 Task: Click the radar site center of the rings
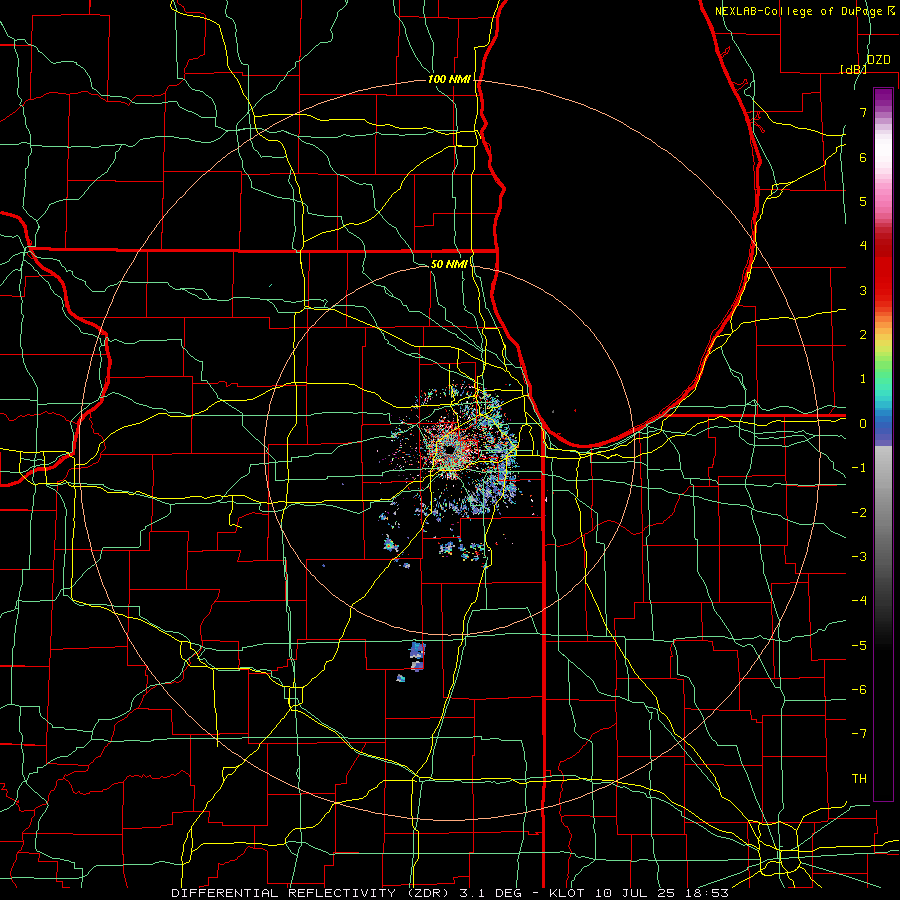pos(449,450)
